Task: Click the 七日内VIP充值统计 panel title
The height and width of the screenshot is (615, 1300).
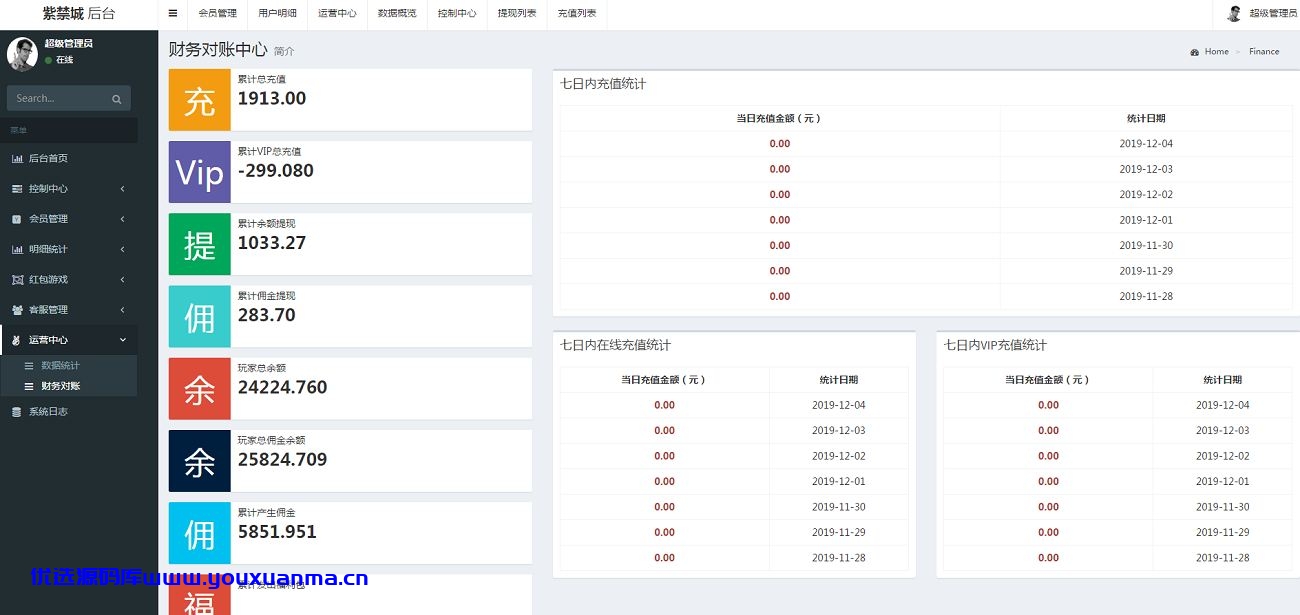Action: pyautogui.click(x=995, y=345)
